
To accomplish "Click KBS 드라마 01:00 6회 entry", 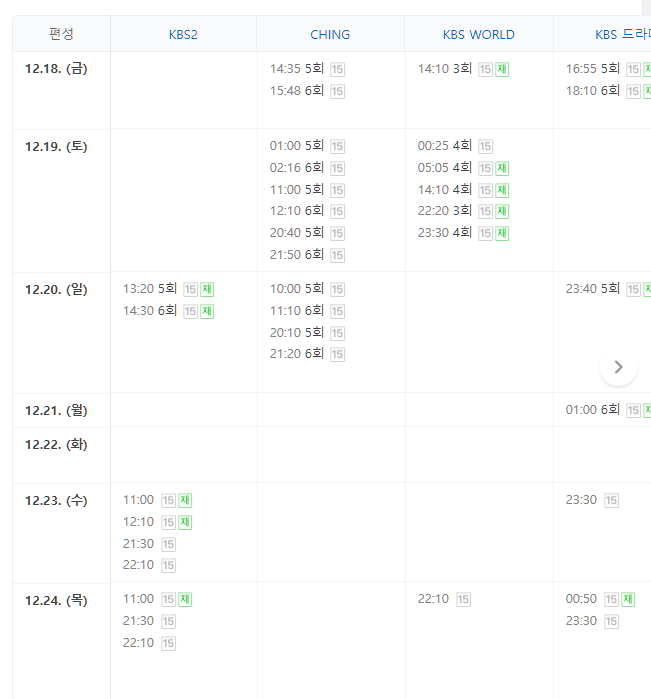I will click(593, 410).
